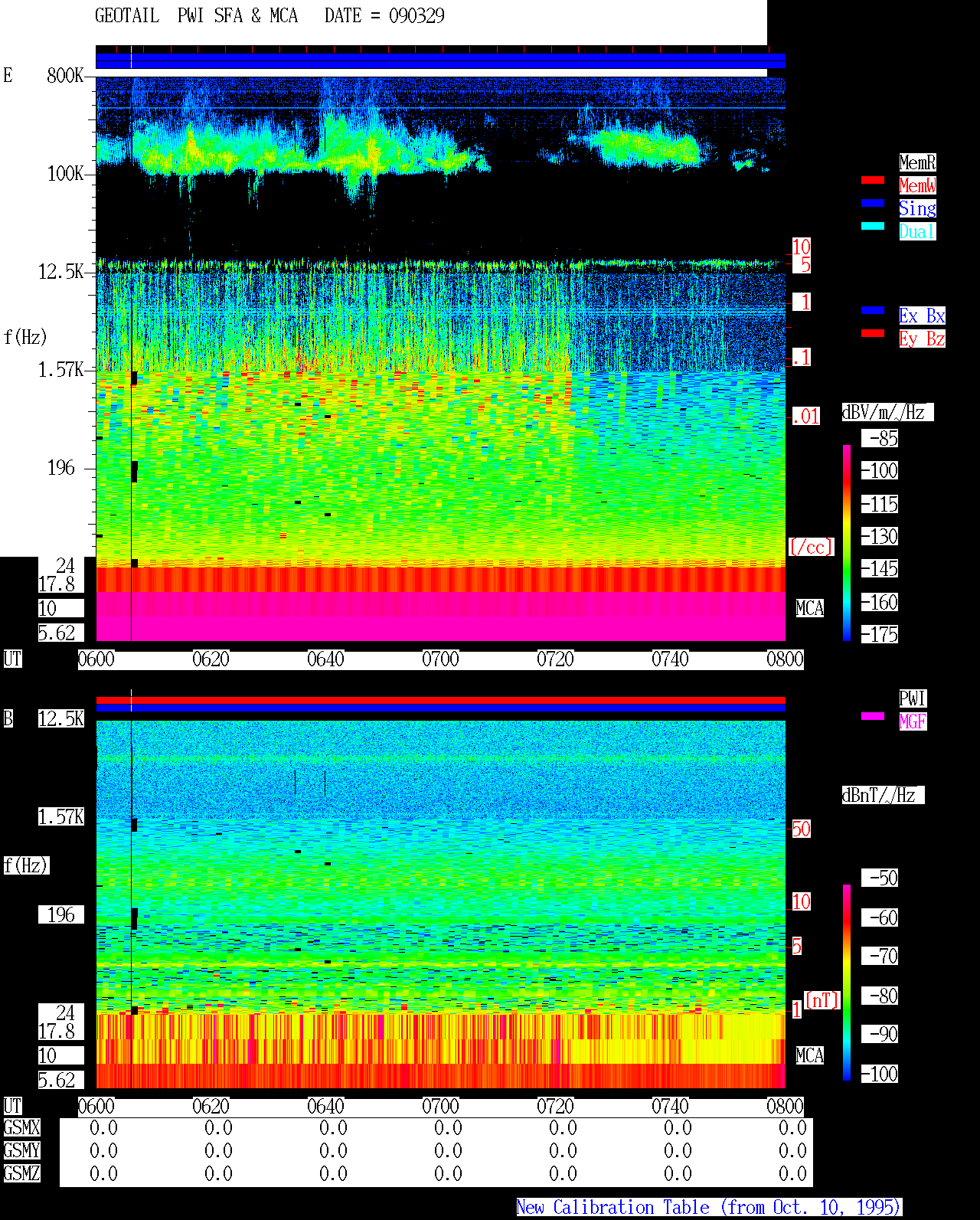This screenshot has height=1220, width=980.
Task: Click the dBnT/√Hz color scale bar
Action: click(x=847, y=983)
